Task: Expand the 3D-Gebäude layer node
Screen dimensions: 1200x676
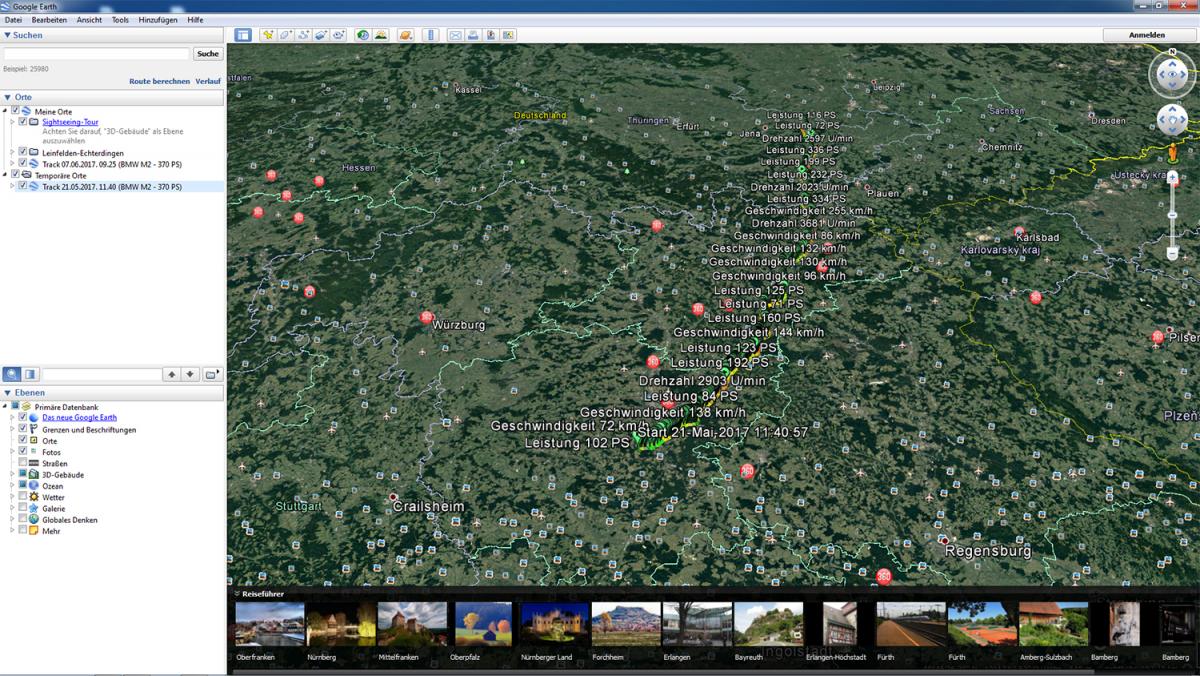Action: pyautogui.click(x=13, y=475)
